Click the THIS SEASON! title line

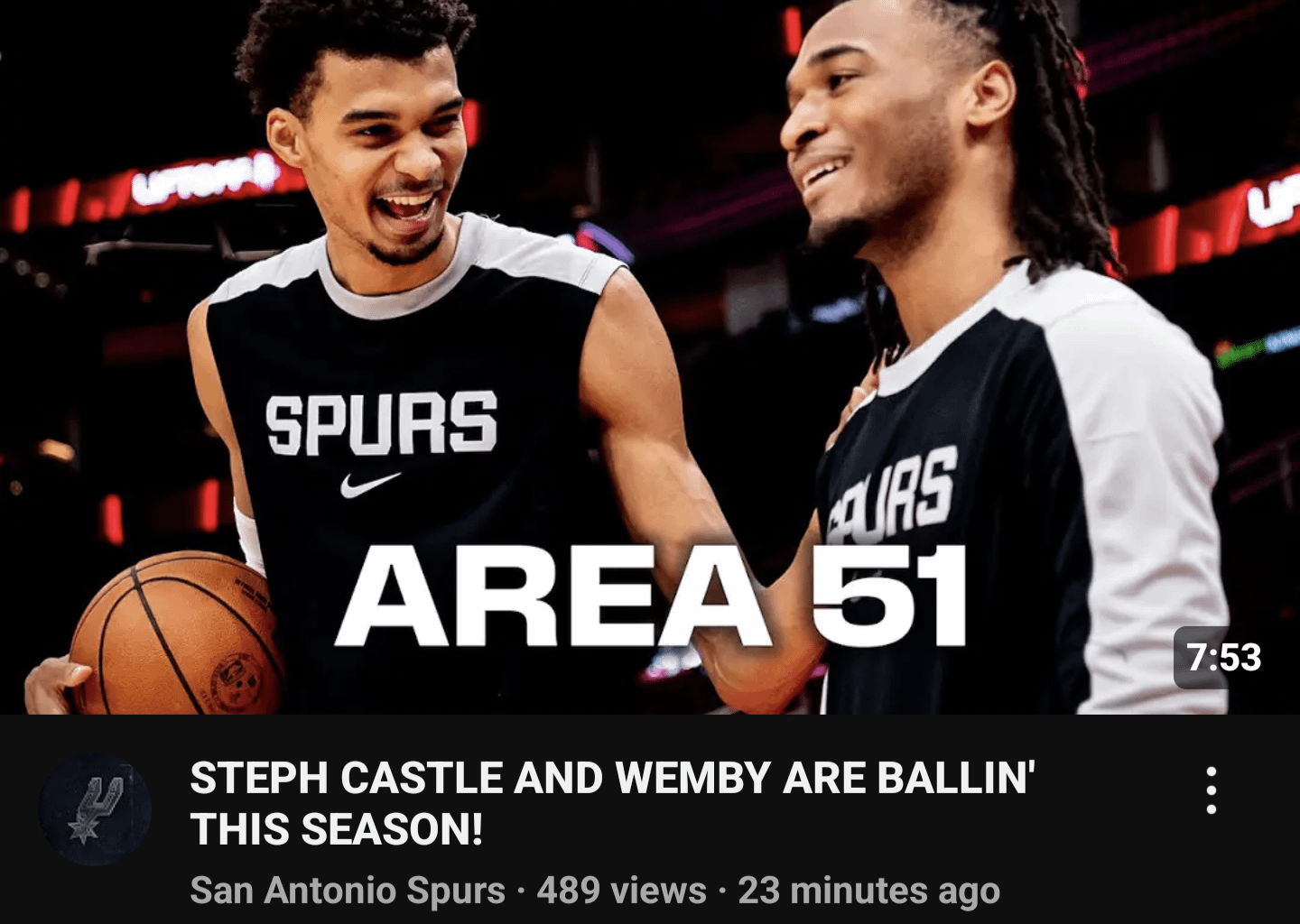[336, 829]
